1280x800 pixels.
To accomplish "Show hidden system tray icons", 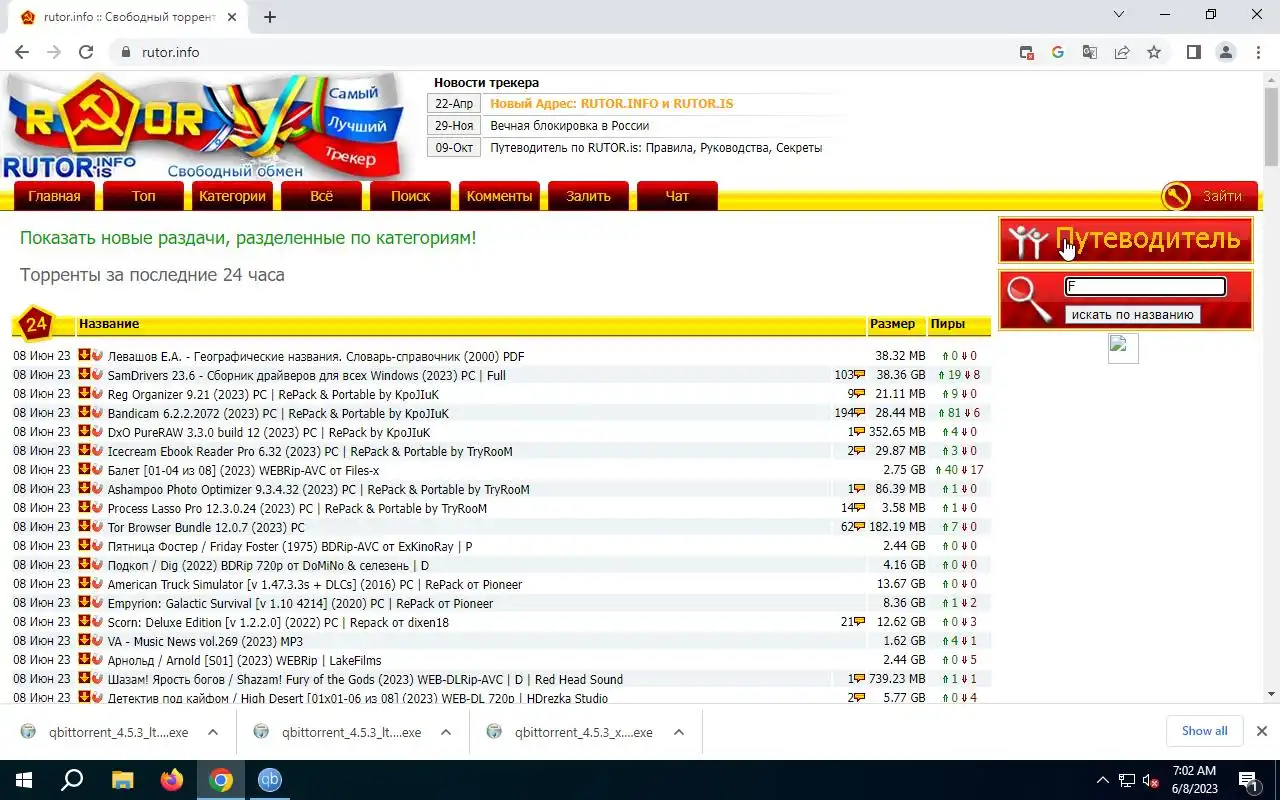I will pos(1103,780).
